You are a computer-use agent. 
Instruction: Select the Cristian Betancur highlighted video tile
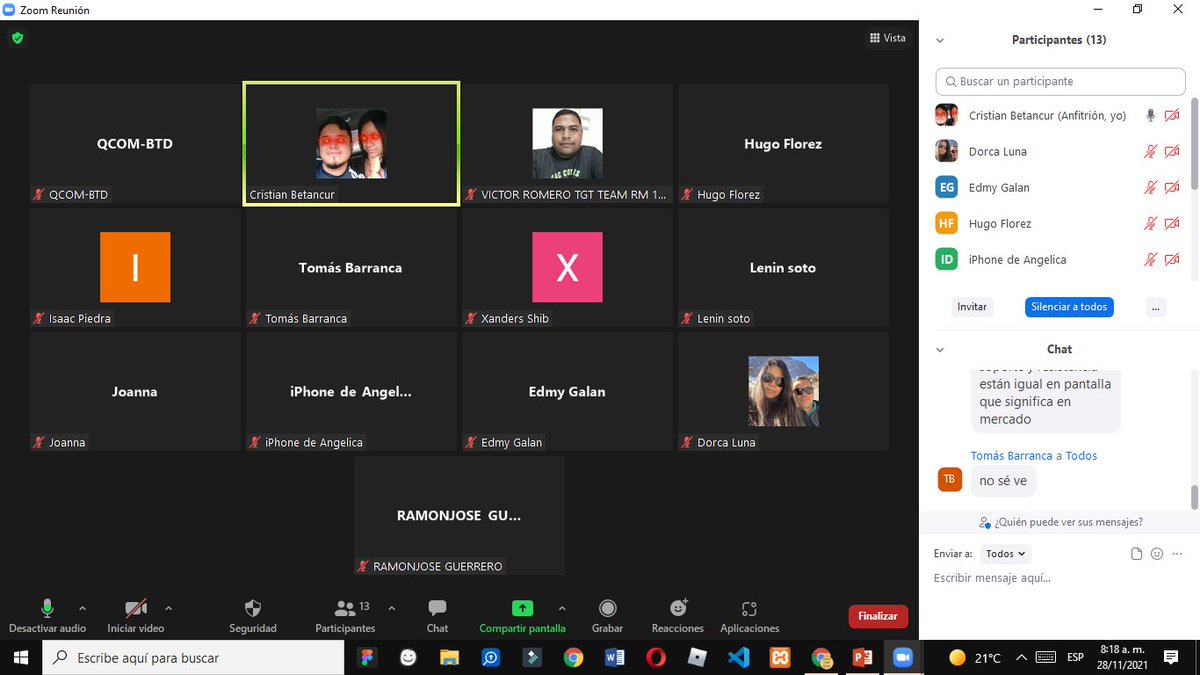(x=351, y=144)
